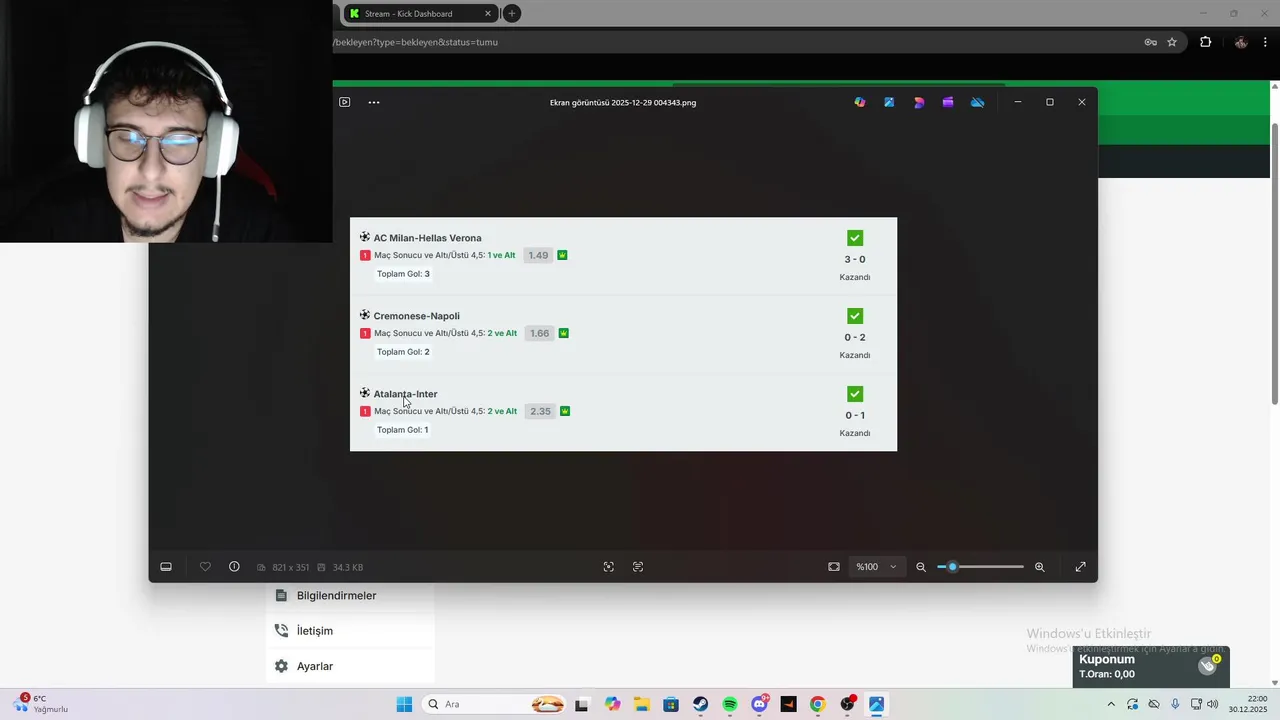The height and width of the screenshot is (720, 1280).
Task: Open Task View from the taskbar
Action: click(582, 704)
